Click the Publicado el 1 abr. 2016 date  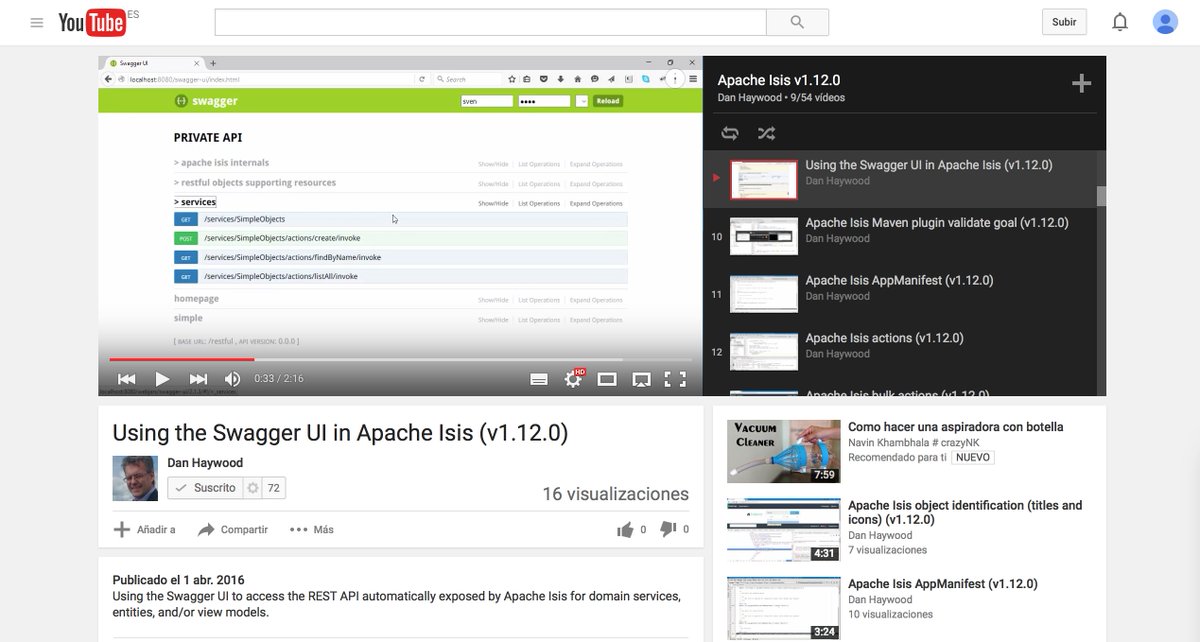pos(178,580)
